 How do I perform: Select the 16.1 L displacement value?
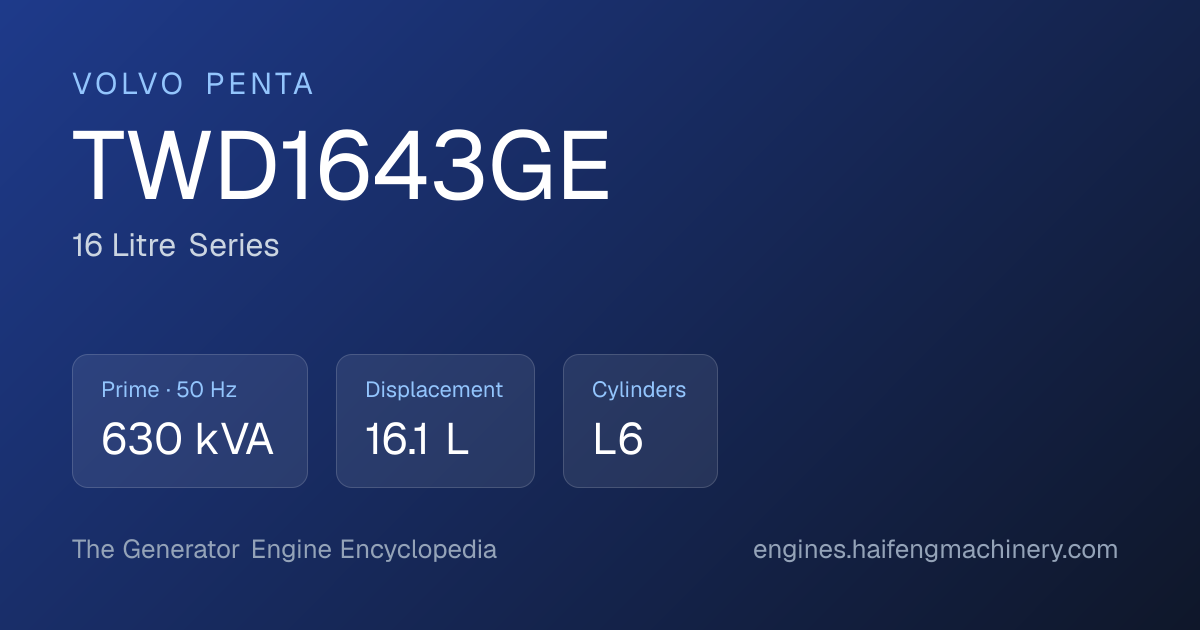pos(417,440)
